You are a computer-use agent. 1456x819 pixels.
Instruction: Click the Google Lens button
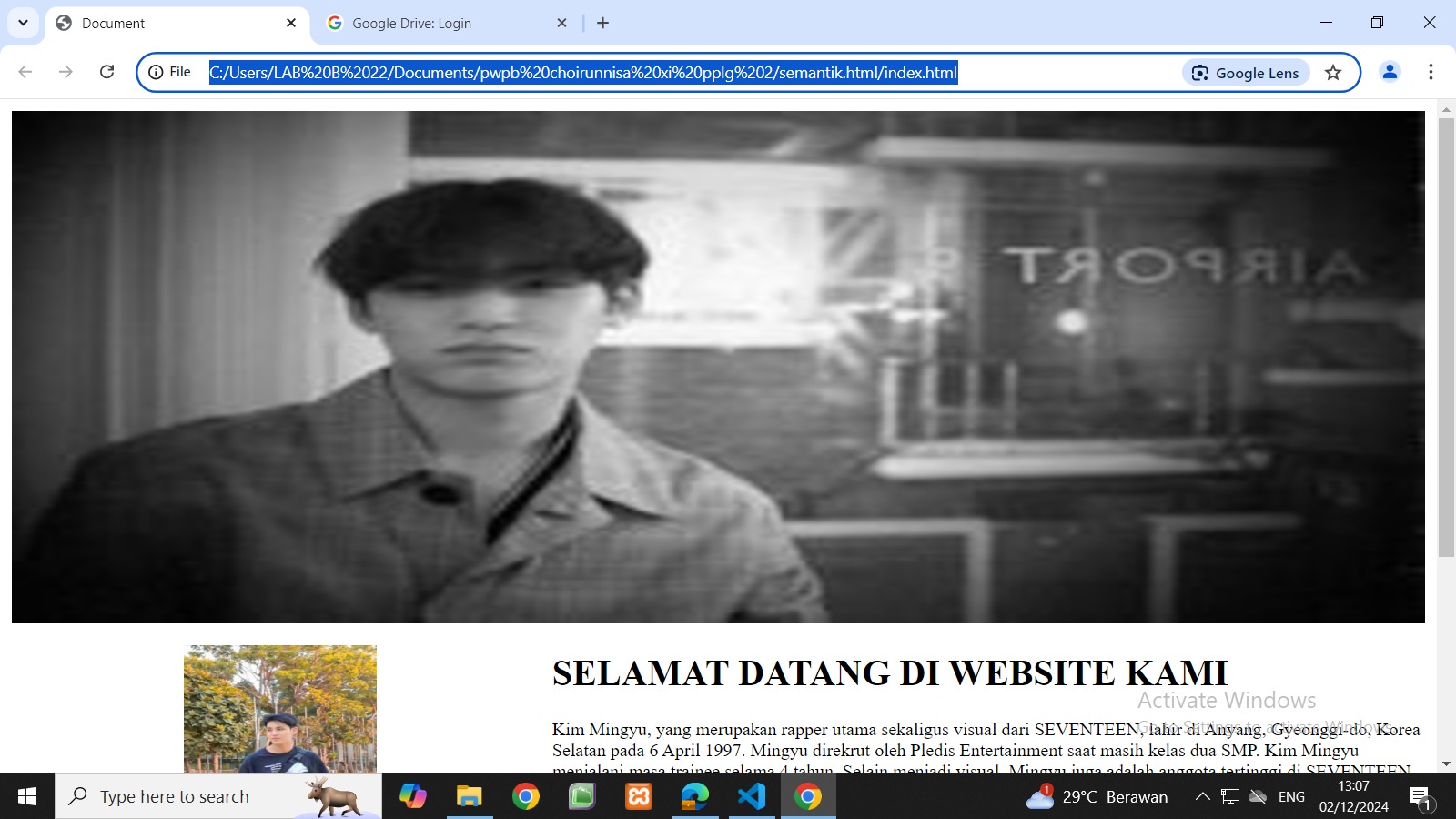coord(1246,73)
